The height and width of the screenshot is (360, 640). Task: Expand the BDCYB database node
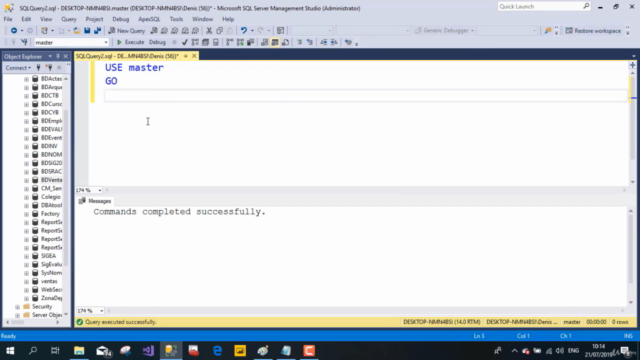click(x=27, y=113)
